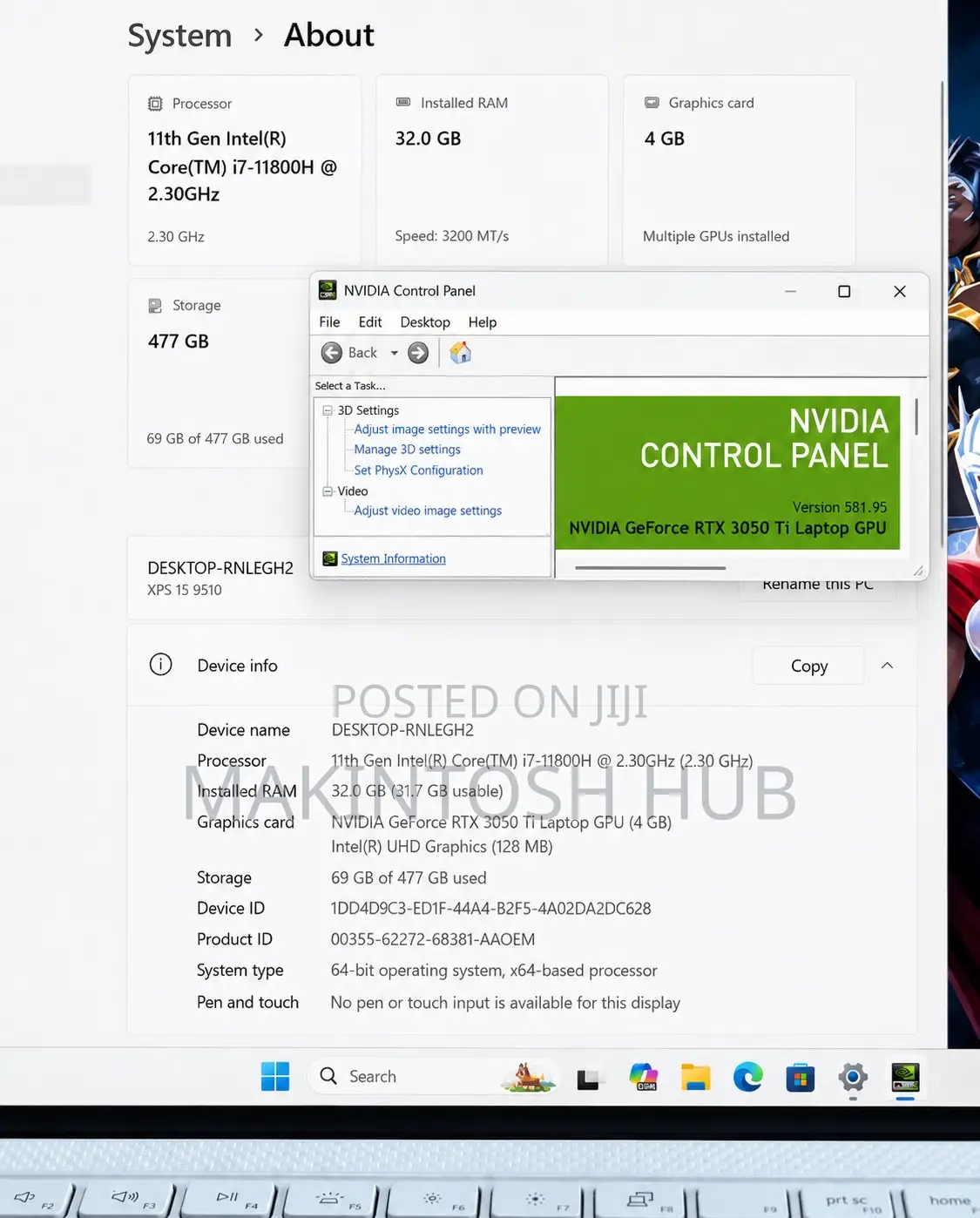Click the Settings window scrollbar

click(x=943, y=314)
